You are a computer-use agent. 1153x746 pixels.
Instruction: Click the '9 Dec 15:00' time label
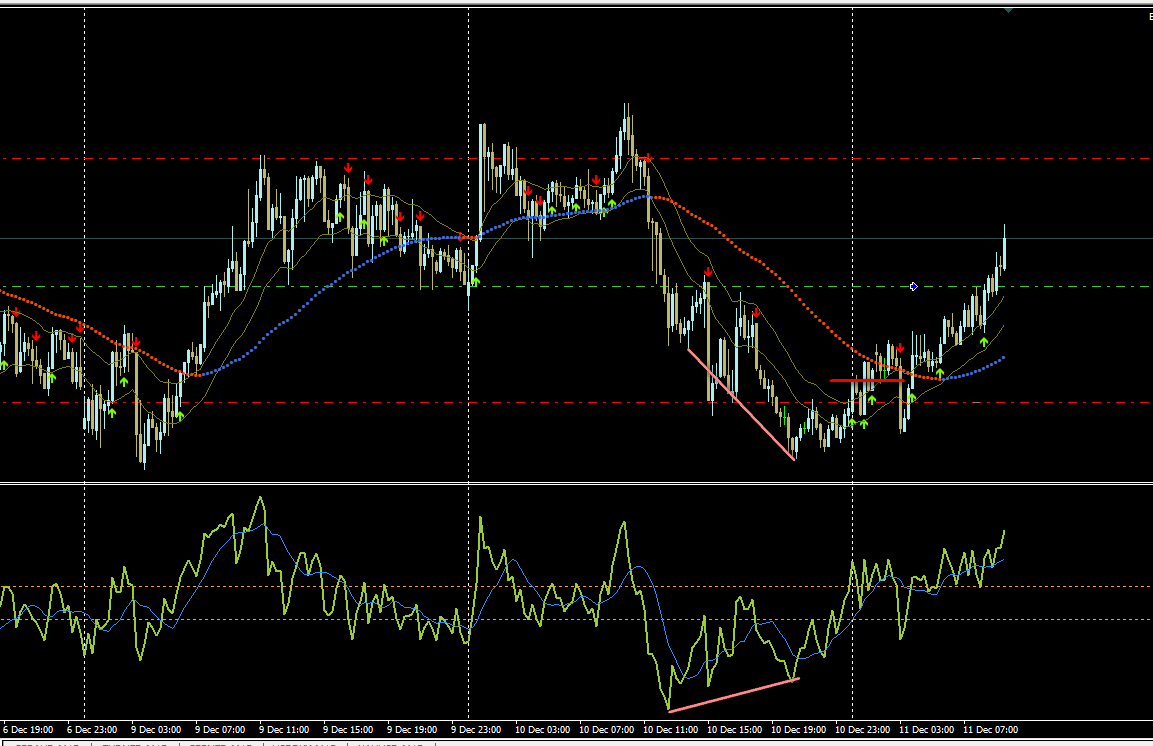(x=348, y=730)
